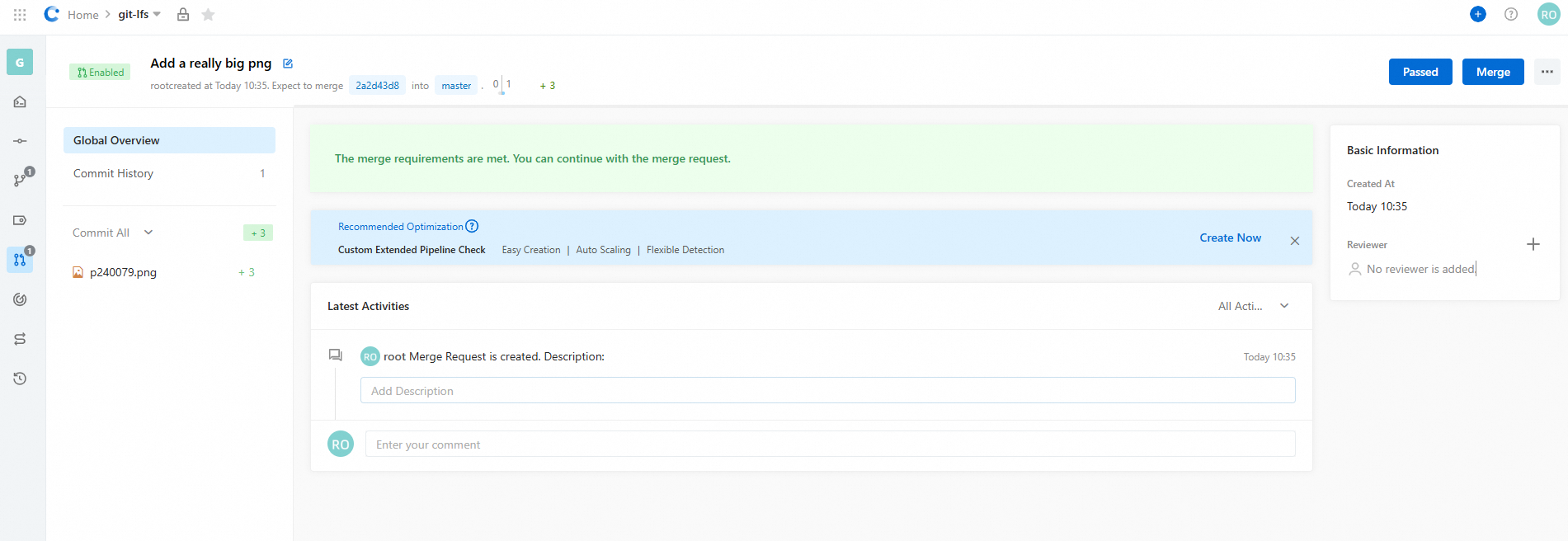Open the apps grid menu
Image resolution: width=1568 pixels, height=541 pixels.
(x=20, y=15)
